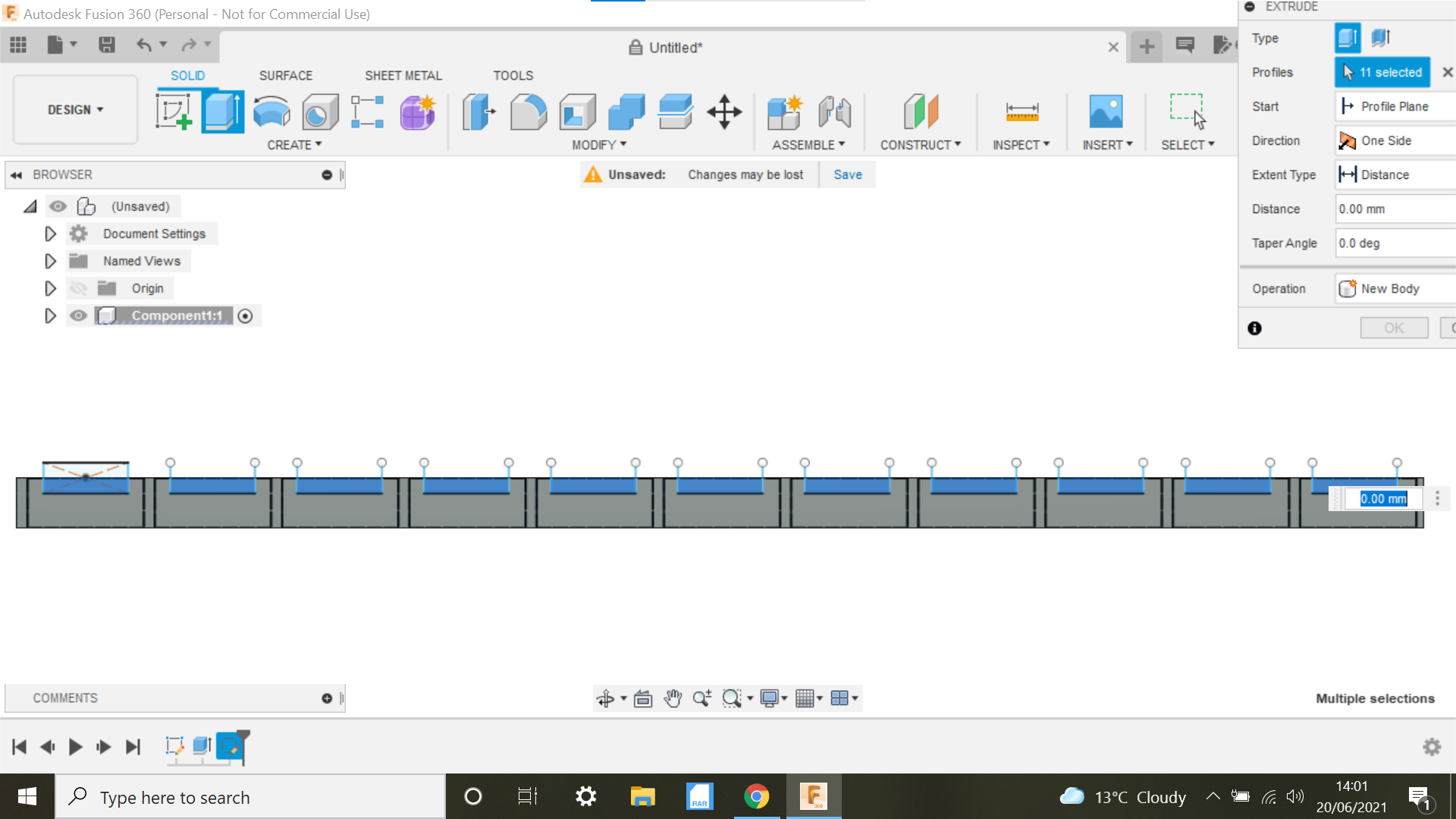
Task: Switch to the SHEET METAL tab
Action: coord(403,75)
